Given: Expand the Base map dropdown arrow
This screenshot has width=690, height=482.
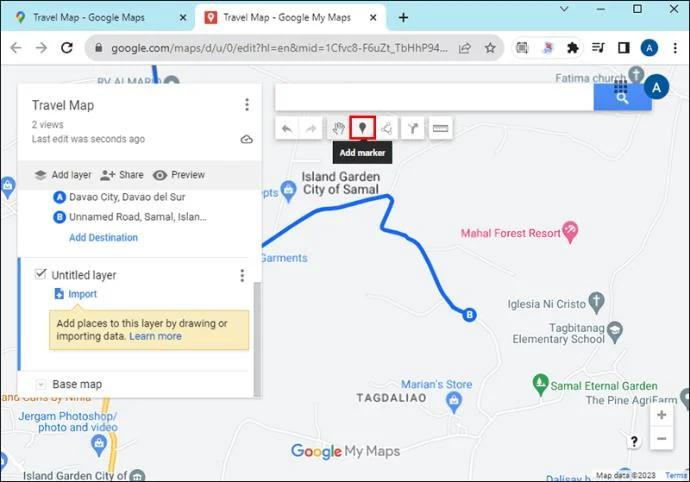Looking at the screenshot, I should tap(40, 385).
